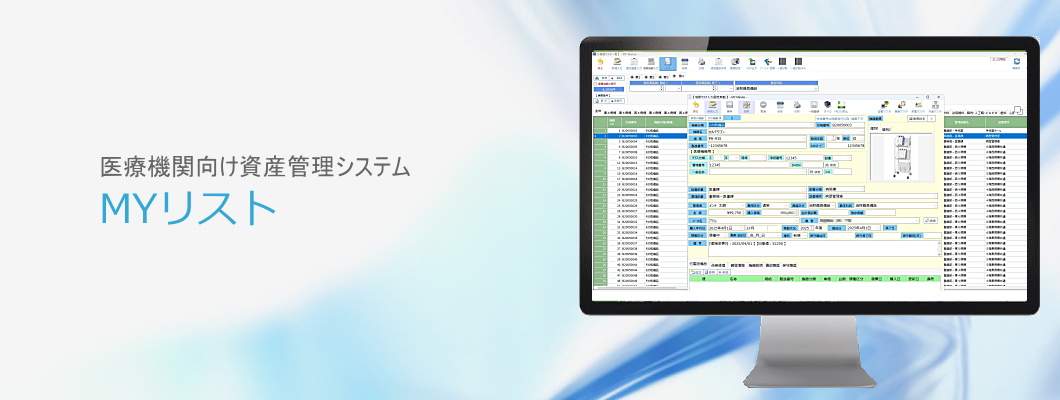Click the printer icon in entry dialog toolbar
The width and height of the screenshot is (1060, 400).
797,105
